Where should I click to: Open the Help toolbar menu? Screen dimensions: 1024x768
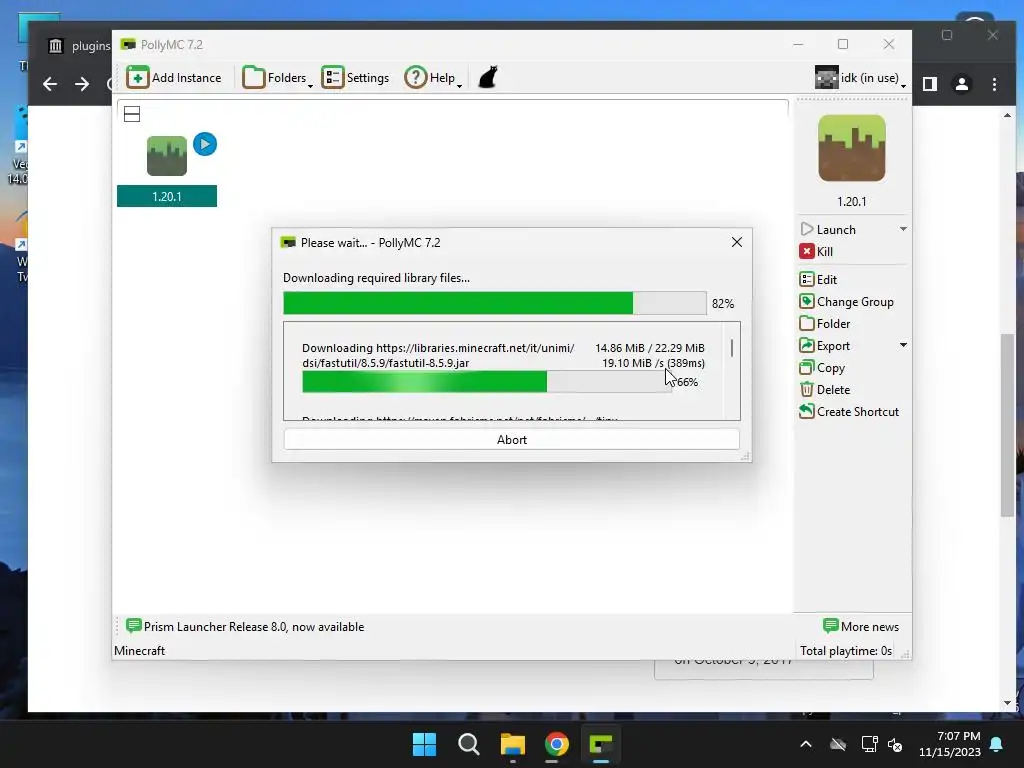click(433, 78)
